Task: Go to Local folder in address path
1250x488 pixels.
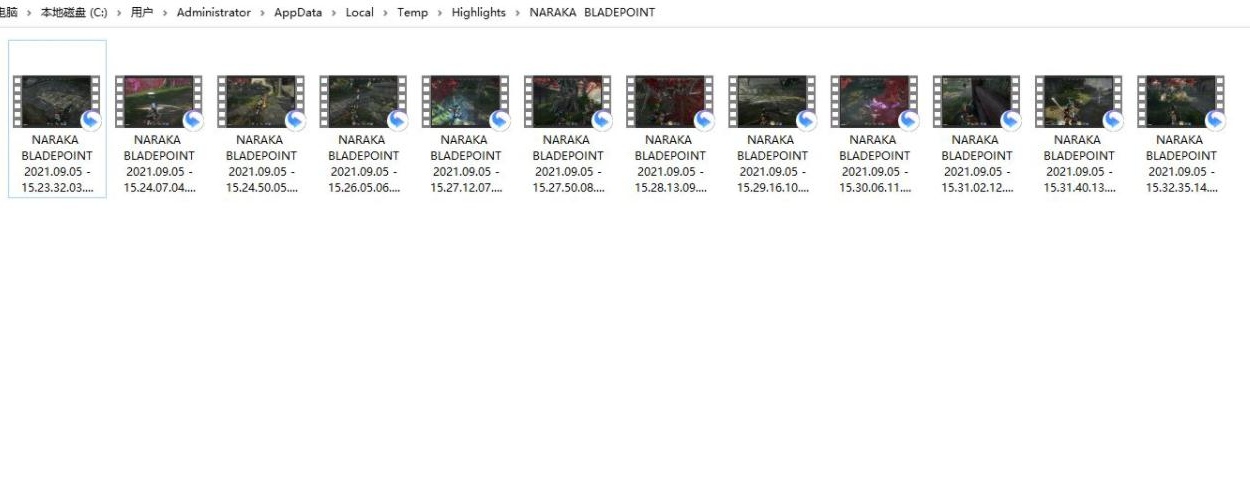Action: [359, 12]
